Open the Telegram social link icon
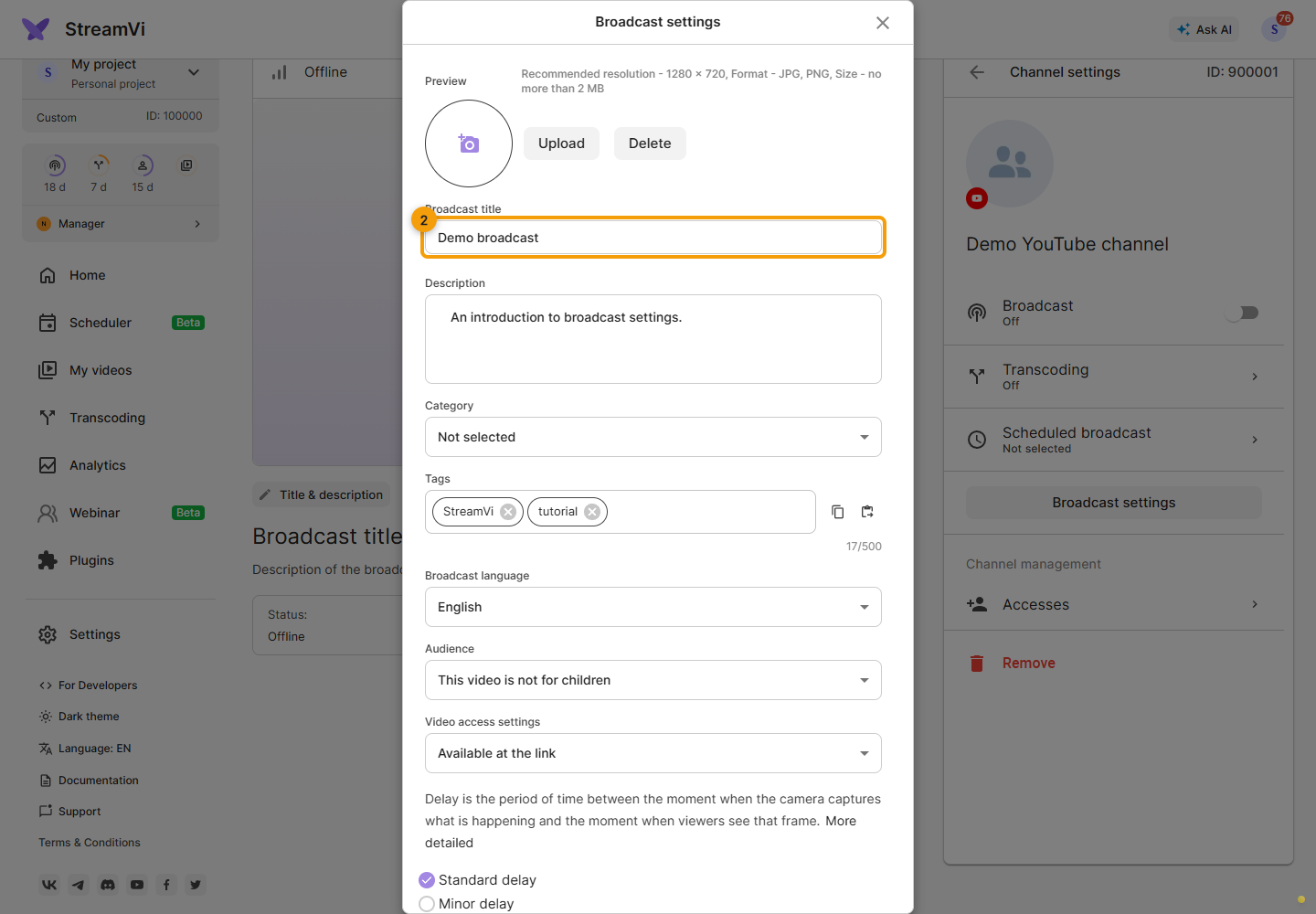1316x914 pixels. (79, 885)
